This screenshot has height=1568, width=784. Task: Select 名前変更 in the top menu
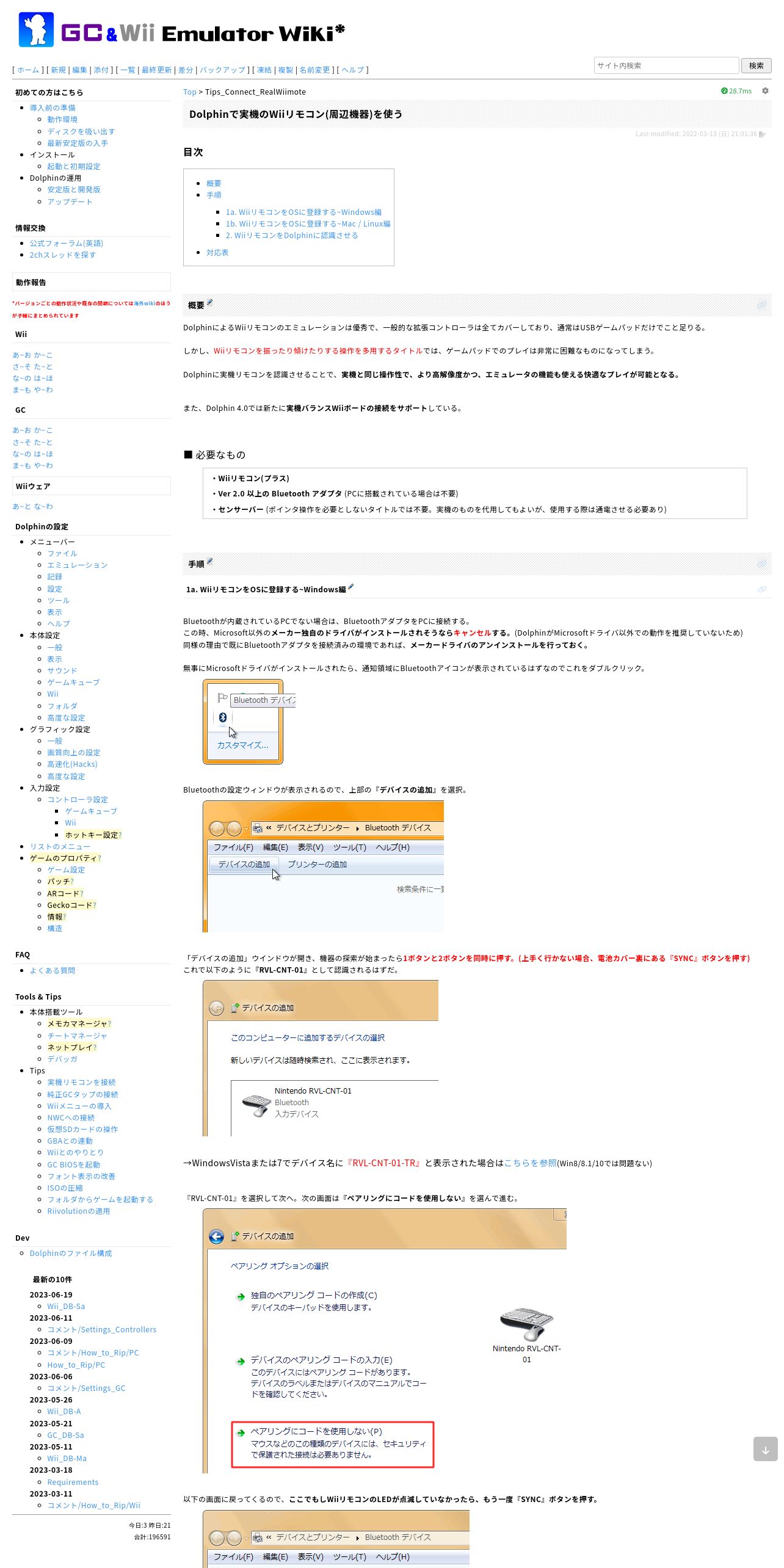coord(314,70)
